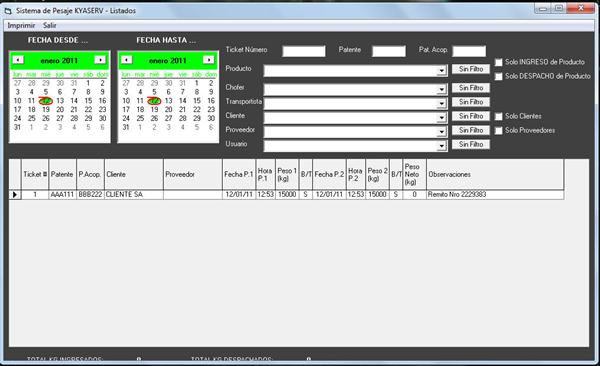The height and width of the screenshot is (366, 600).
Task: Click the Observaciones column header
Action: pyautogui.click(x=495, y=174)
